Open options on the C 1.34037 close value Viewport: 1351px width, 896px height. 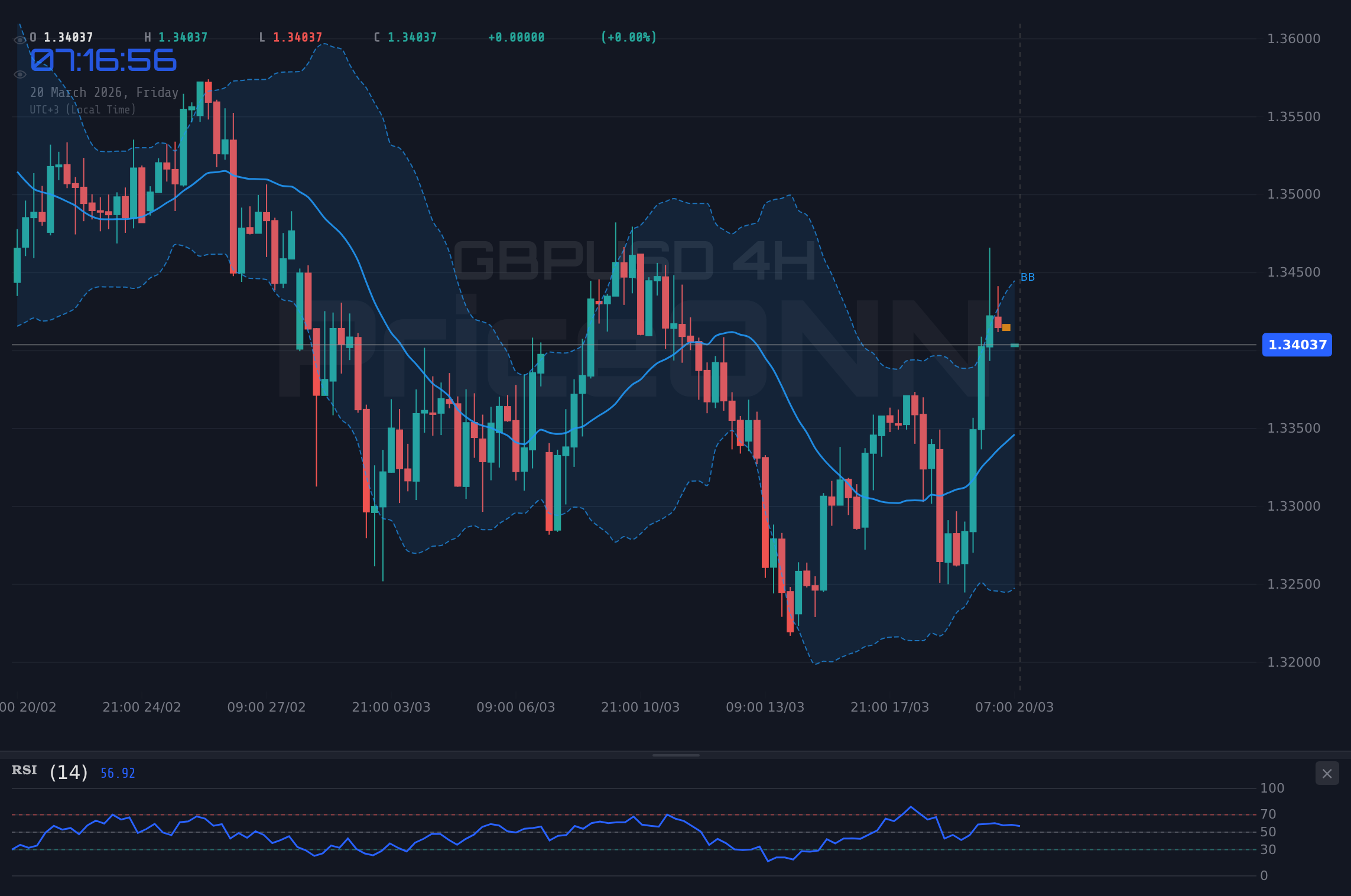(405, 37)
